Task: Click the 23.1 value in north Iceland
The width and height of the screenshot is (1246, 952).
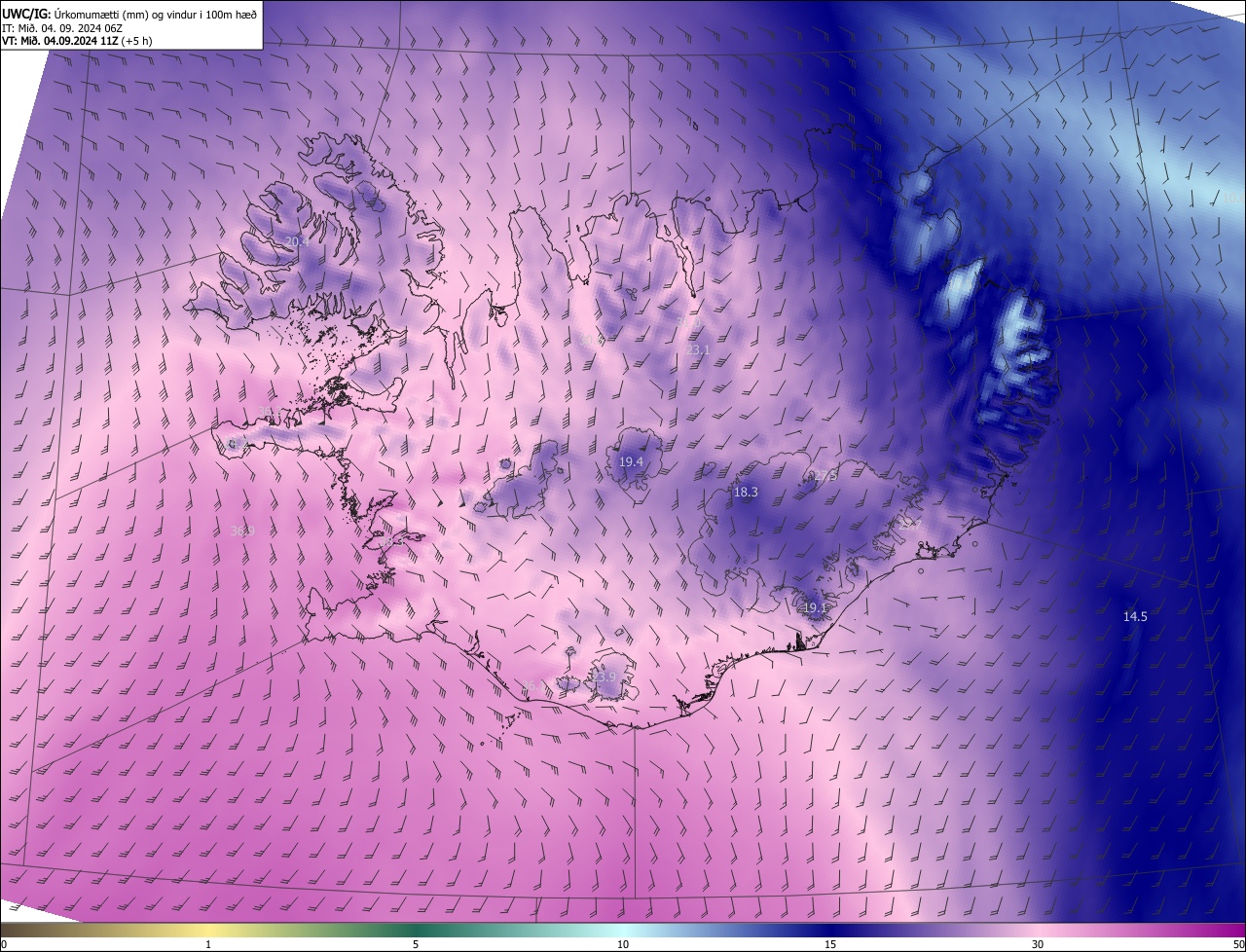Action: (x=698, y=349)
